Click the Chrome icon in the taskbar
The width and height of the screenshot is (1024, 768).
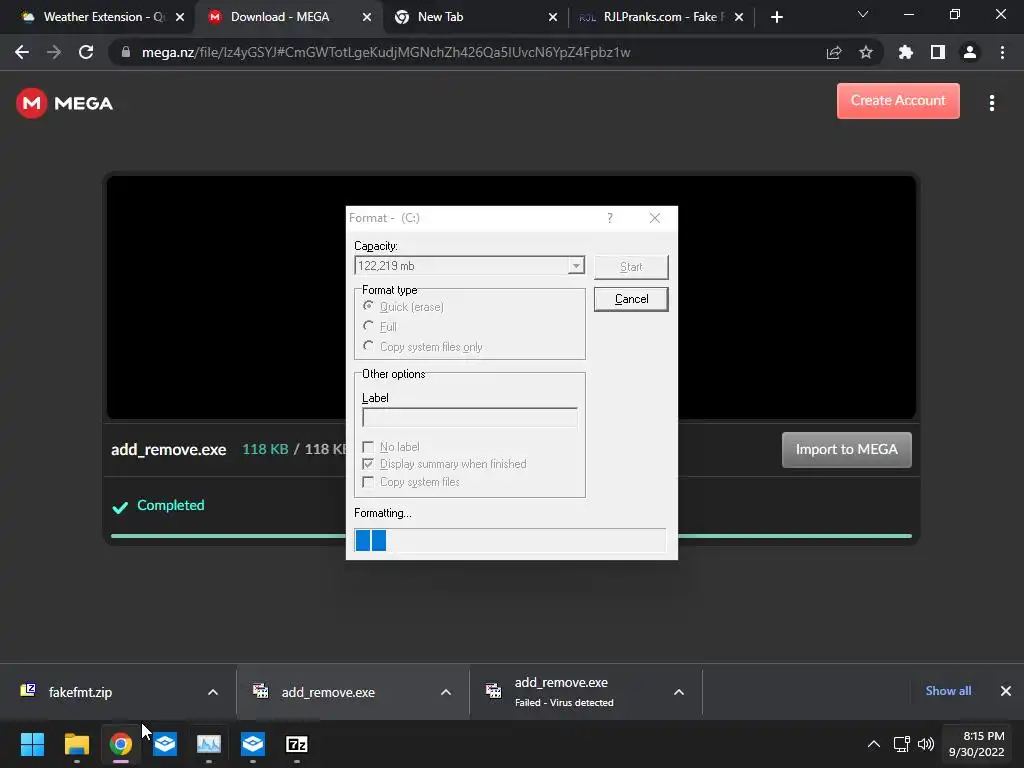[x=121, y=744]
